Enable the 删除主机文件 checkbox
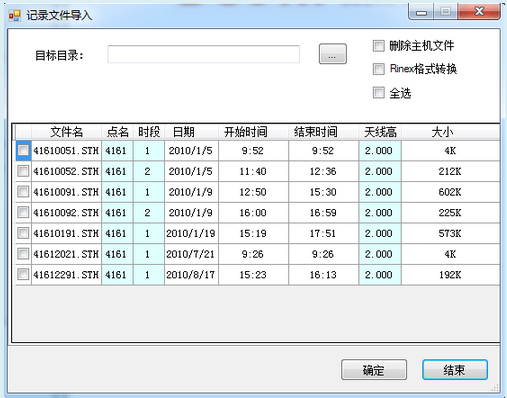507x398 pixels. coord(378,46)
